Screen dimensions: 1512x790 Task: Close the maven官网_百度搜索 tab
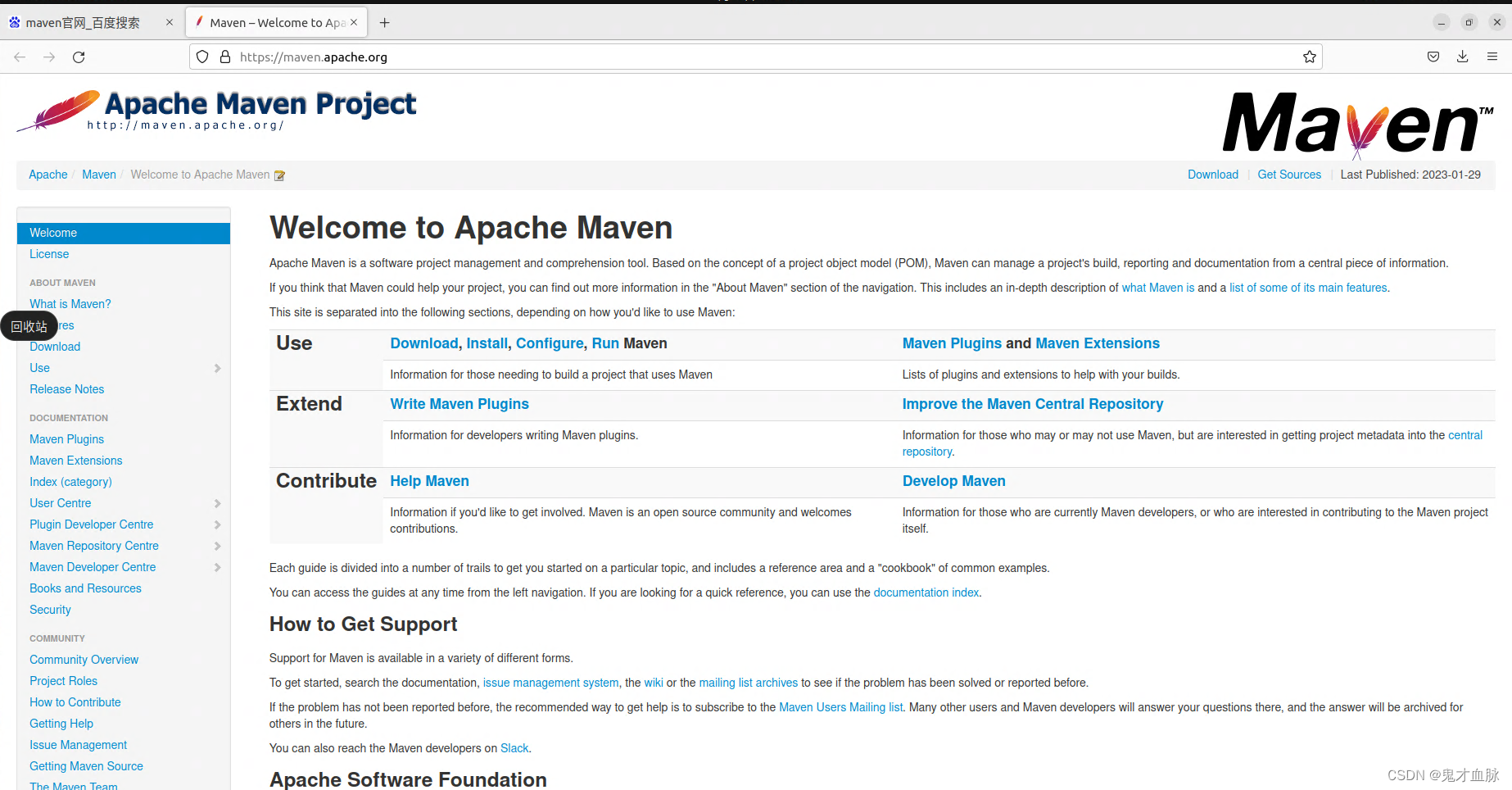(170, 22)
